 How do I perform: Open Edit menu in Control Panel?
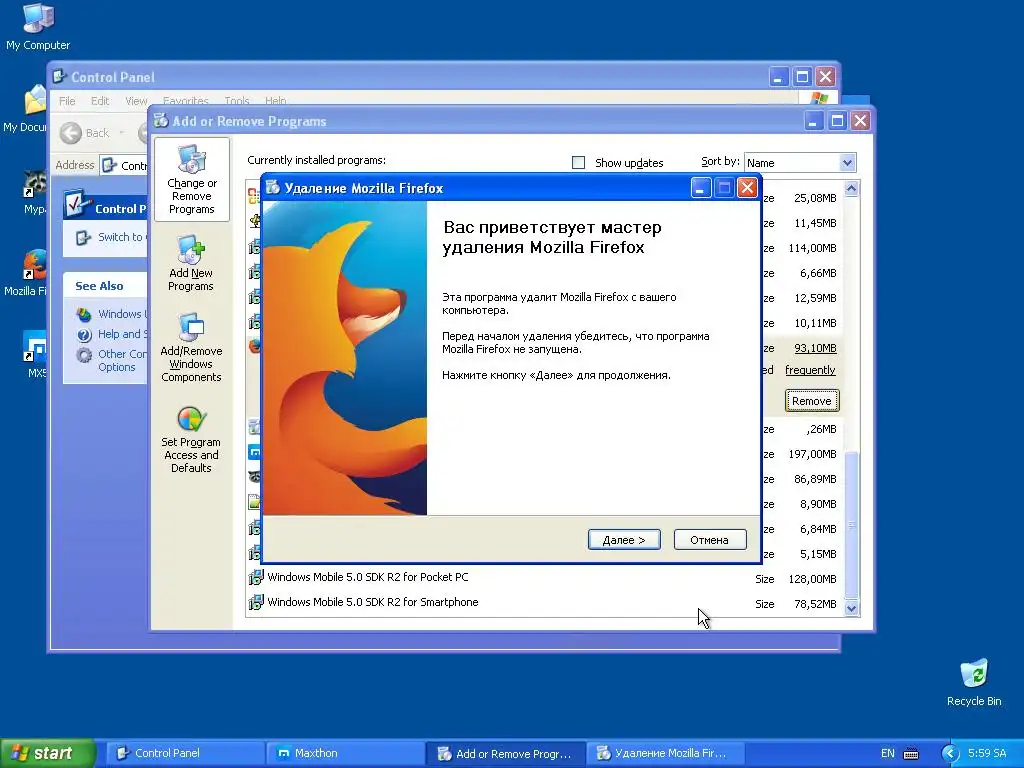[99, 101]
